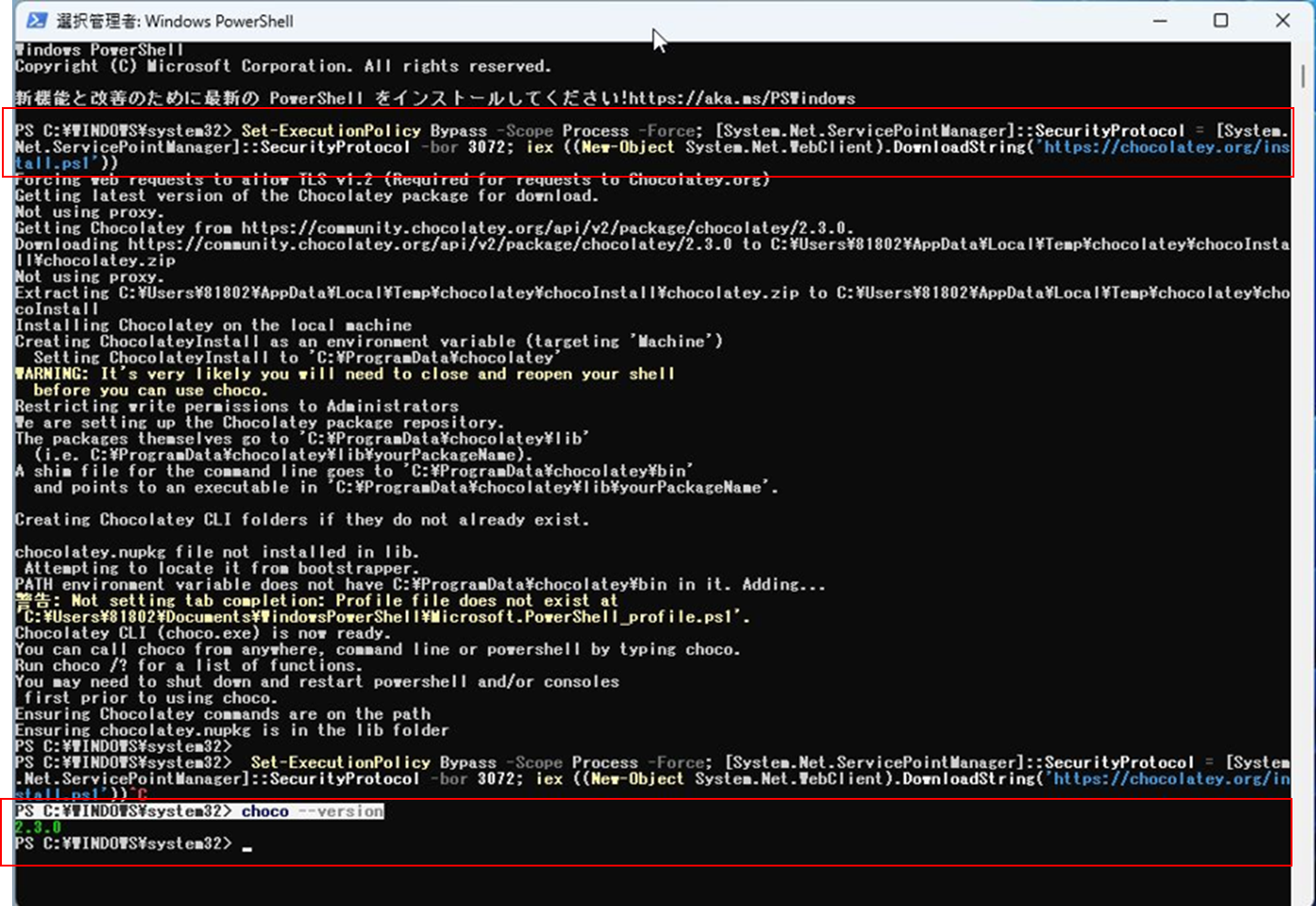Click the green 2.3.0 version output
This screenshot has width=1316, height=906.
[x=37, y=827]
